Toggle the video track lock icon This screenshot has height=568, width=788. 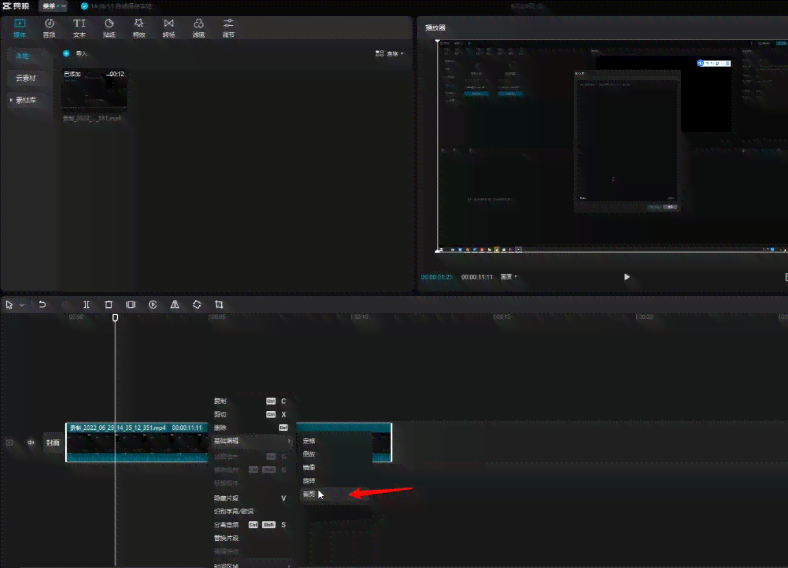tap(10, 443)
